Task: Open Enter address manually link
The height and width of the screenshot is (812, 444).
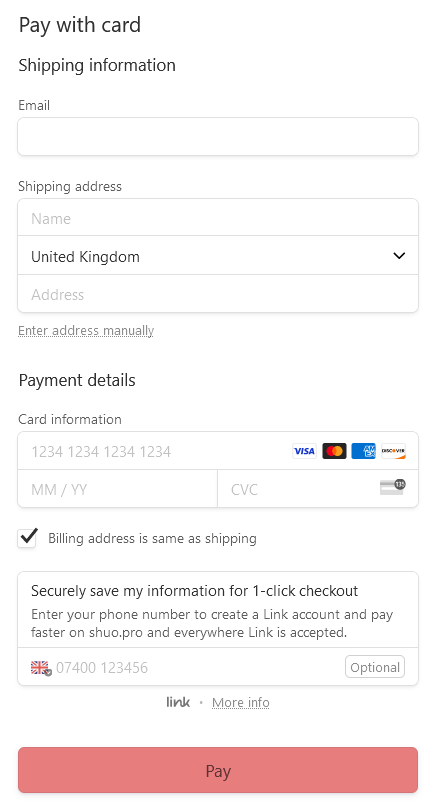Action: [86, 330]
